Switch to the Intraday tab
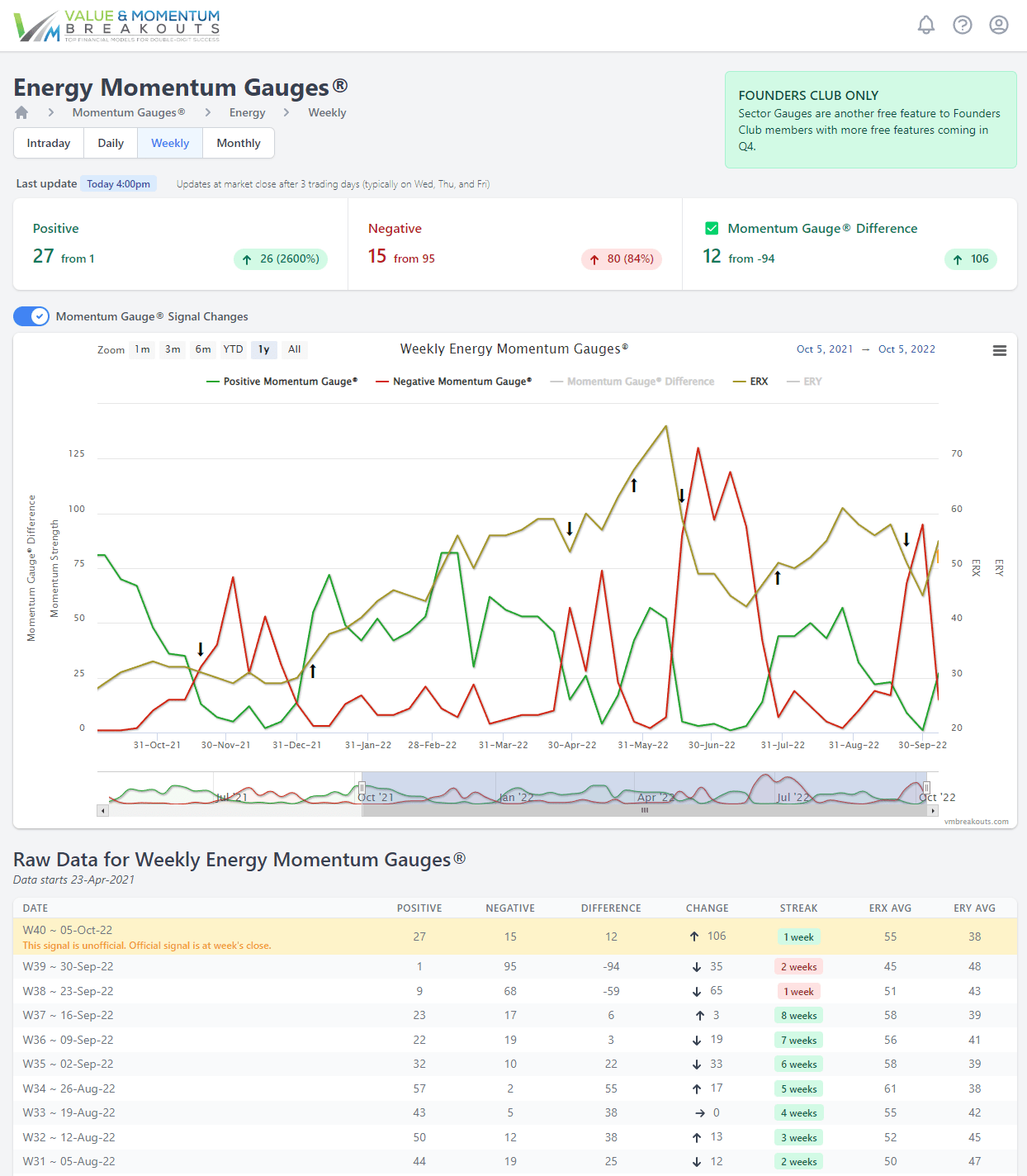This screenshot has width=1027, height=1176. coord(49,143)
